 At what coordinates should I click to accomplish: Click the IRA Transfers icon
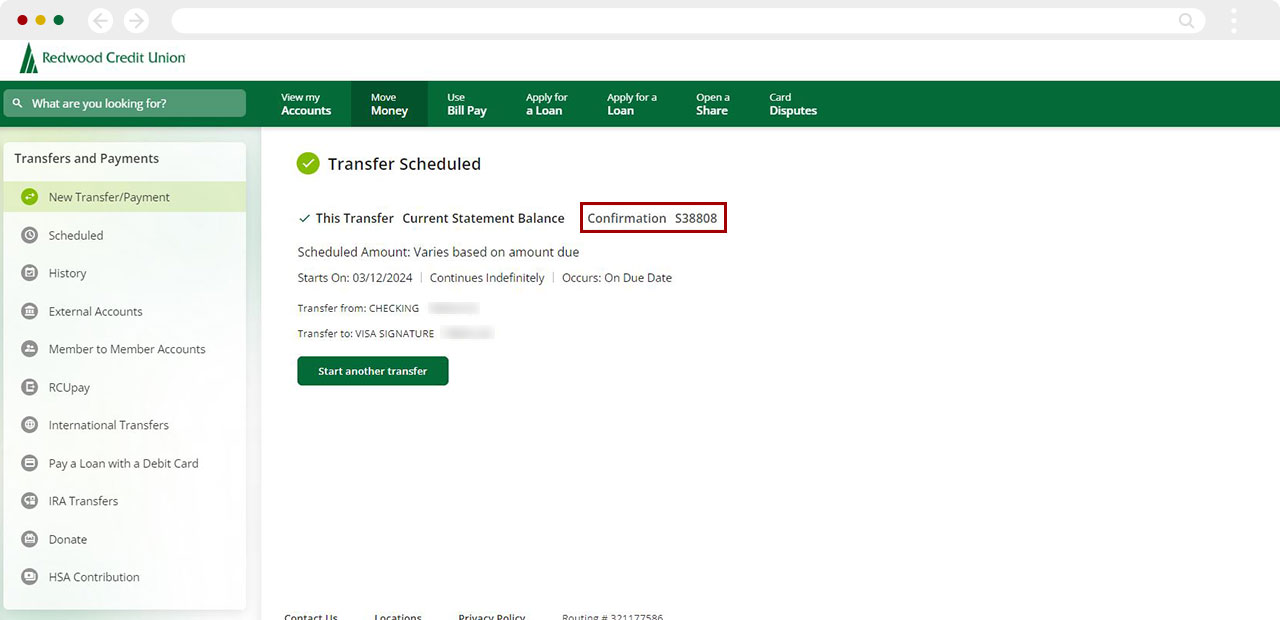click(29, 501)
